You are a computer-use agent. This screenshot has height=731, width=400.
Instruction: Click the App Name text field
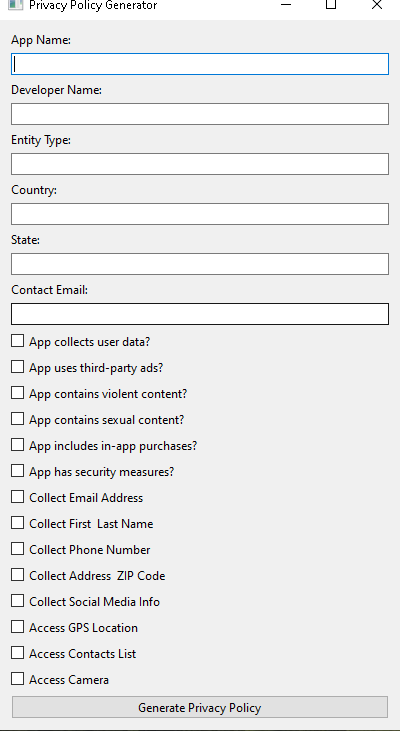click(x=200, y=64)
